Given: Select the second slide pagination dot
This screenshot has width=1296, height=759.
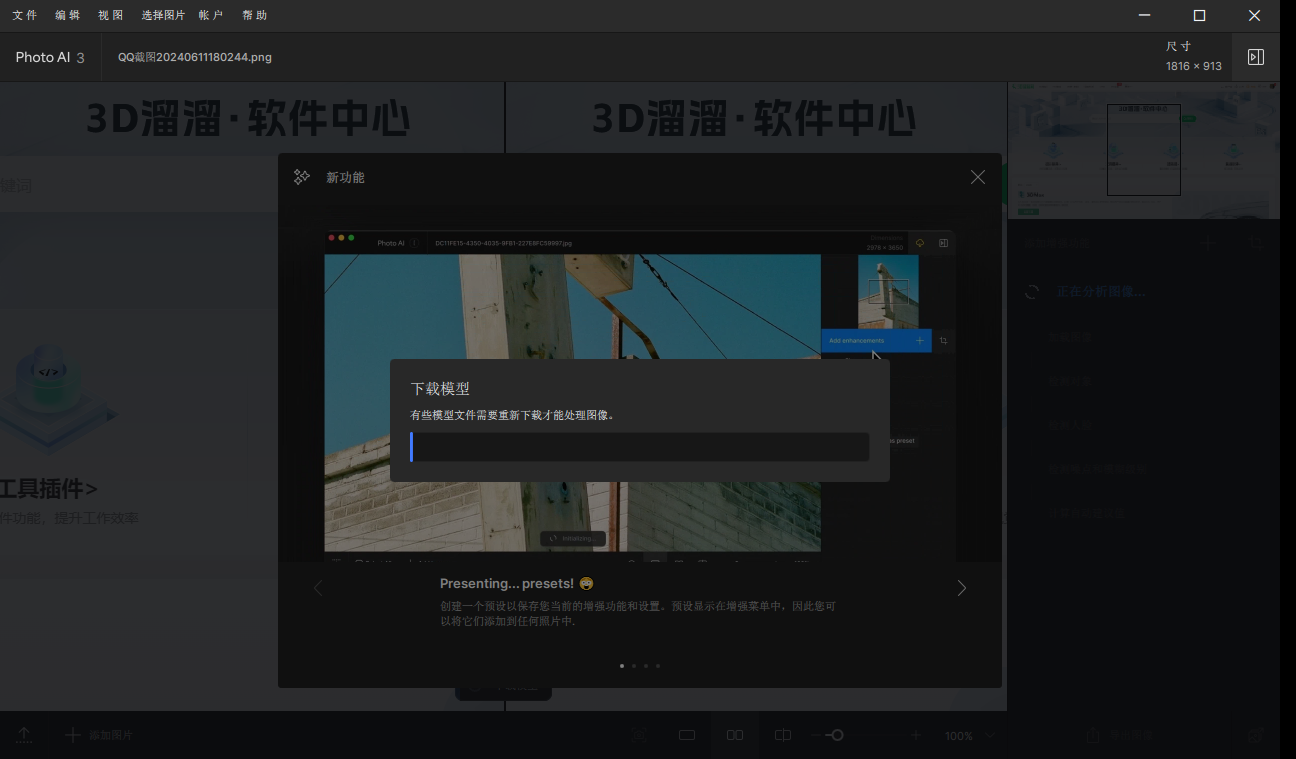Looking at the screenshot, I should pos(634,665).
